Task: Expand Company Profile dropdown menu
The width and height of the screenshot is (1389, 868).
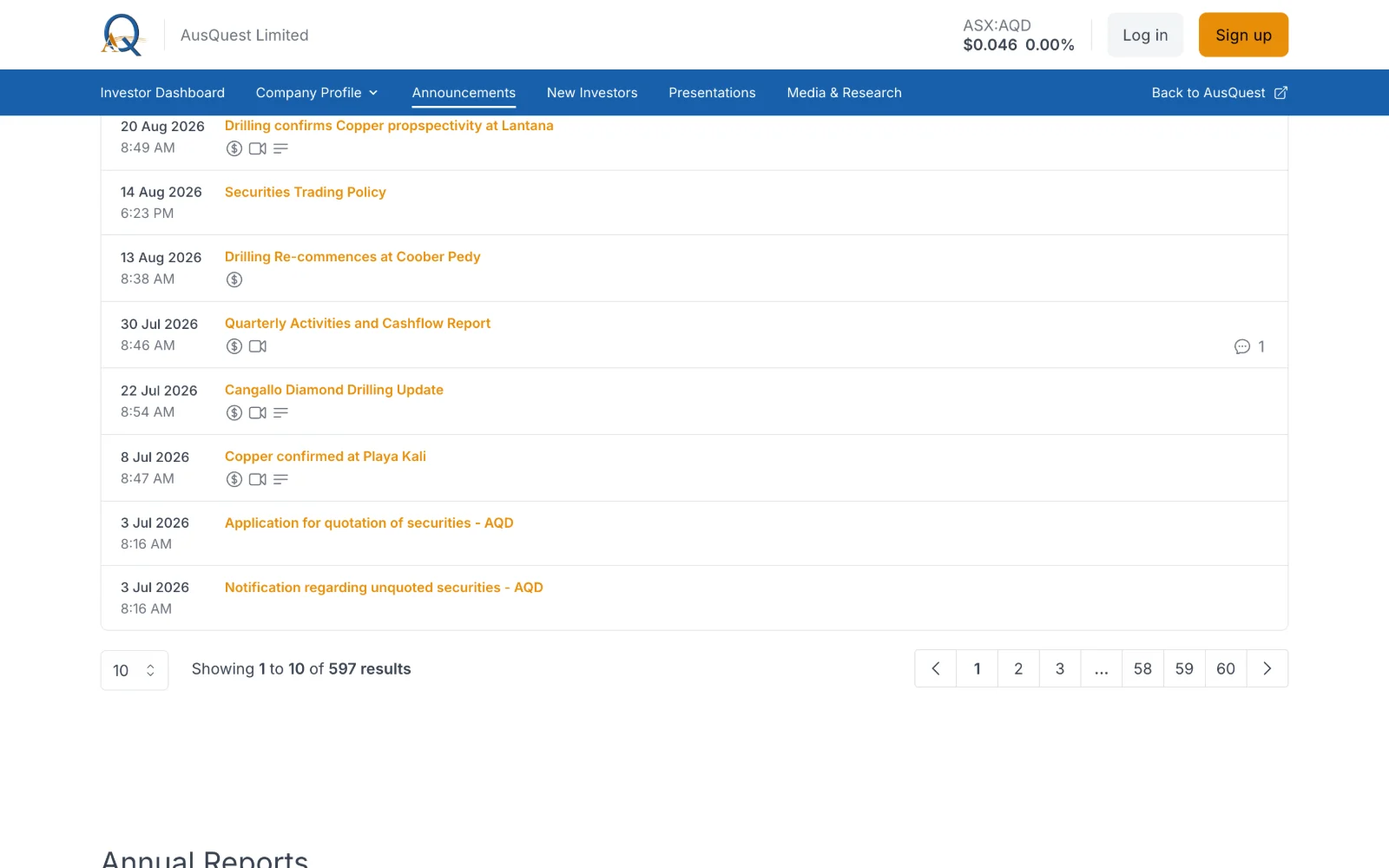Action: coord(317,93)
